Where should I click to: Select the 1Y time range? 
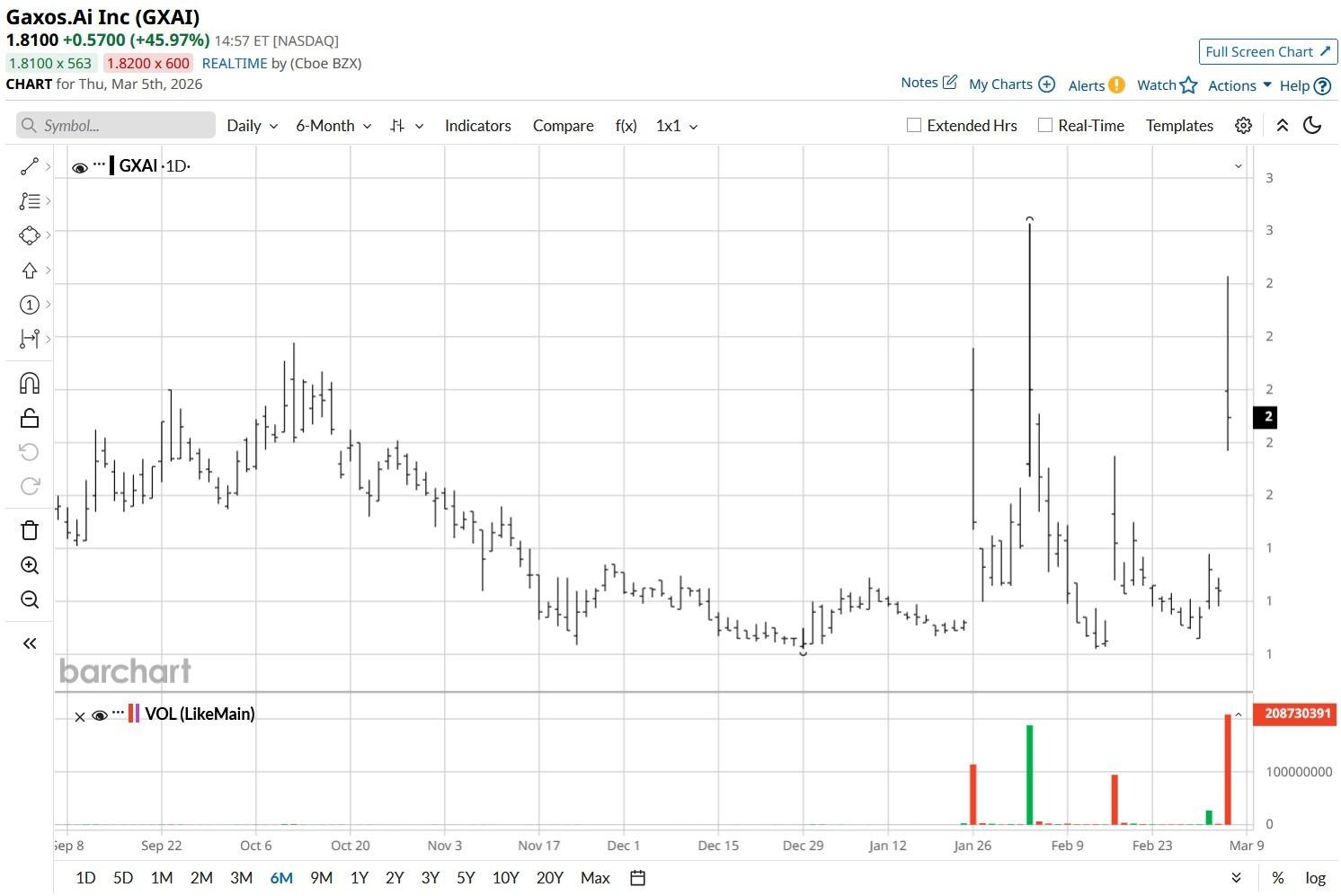click(359, 878)
